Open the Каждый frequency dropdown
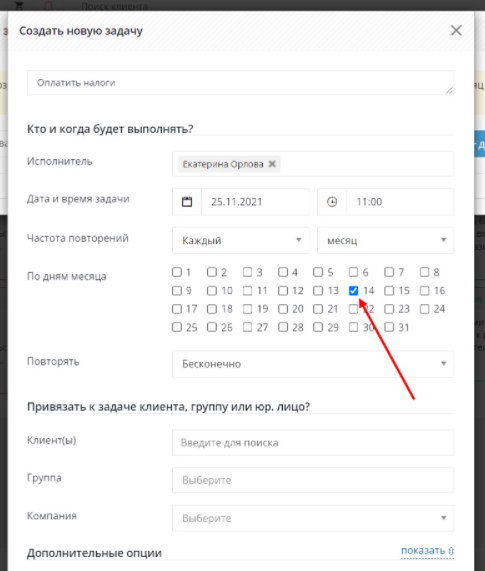 [241, 240]
